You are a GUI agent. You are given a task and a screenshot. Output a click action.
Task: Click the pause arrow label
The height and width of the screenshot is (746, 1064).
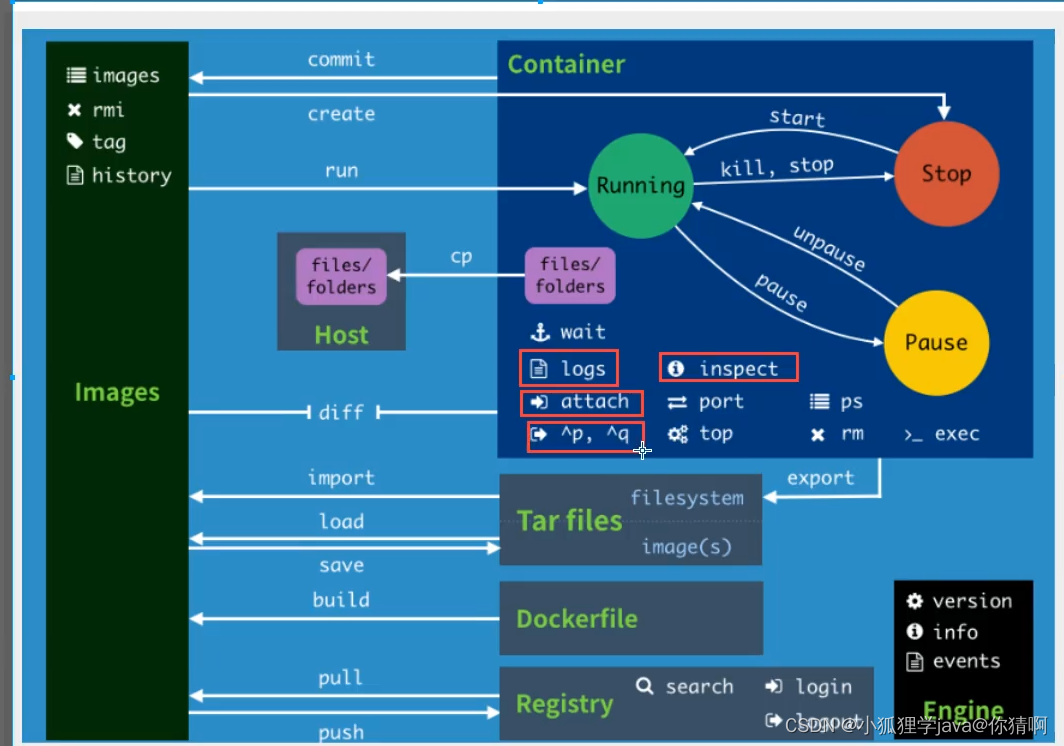tap(782, 293)
